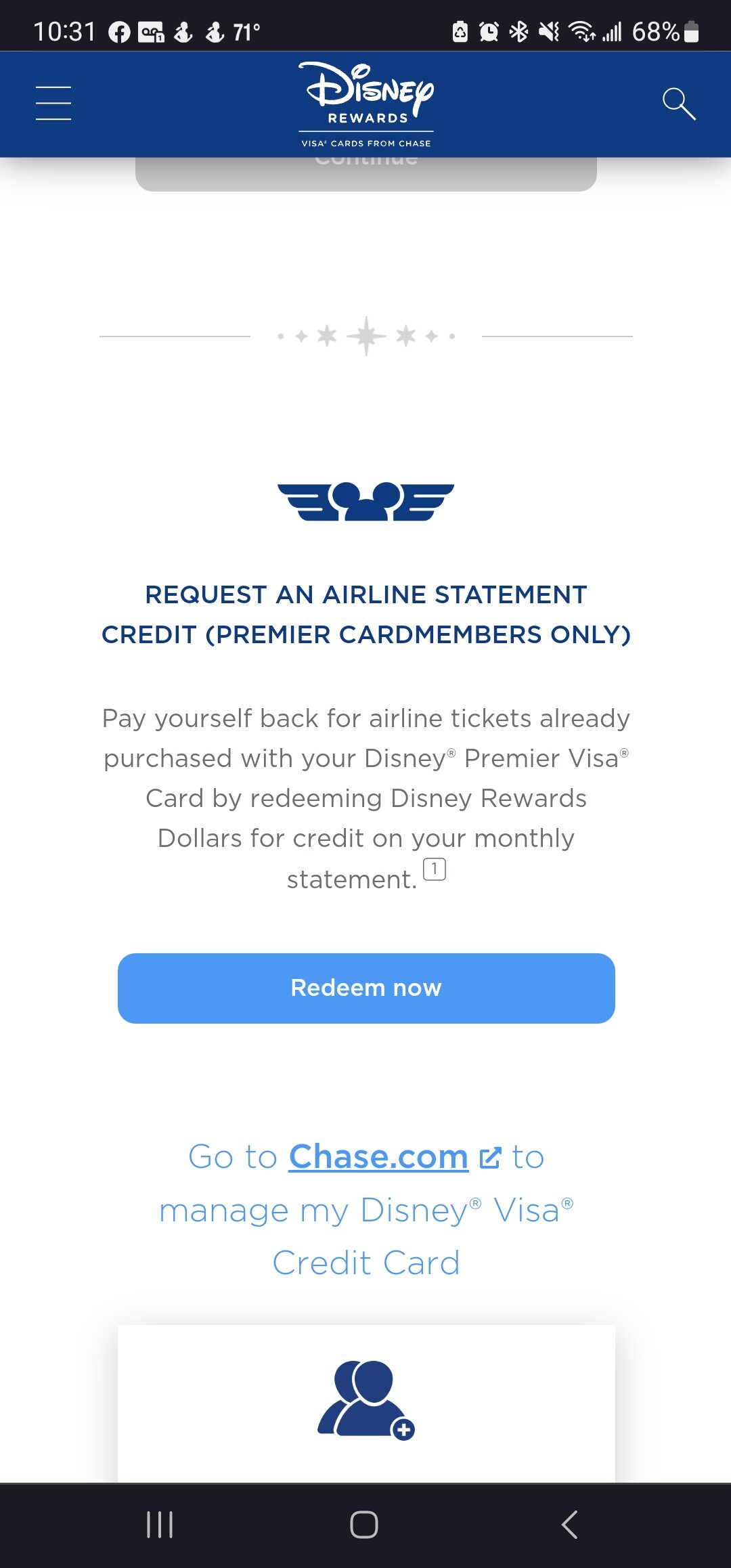Open Android recent apps button
This screenshot has height=1568, width=731.
pyautogui.click(x=160, y=1525)
